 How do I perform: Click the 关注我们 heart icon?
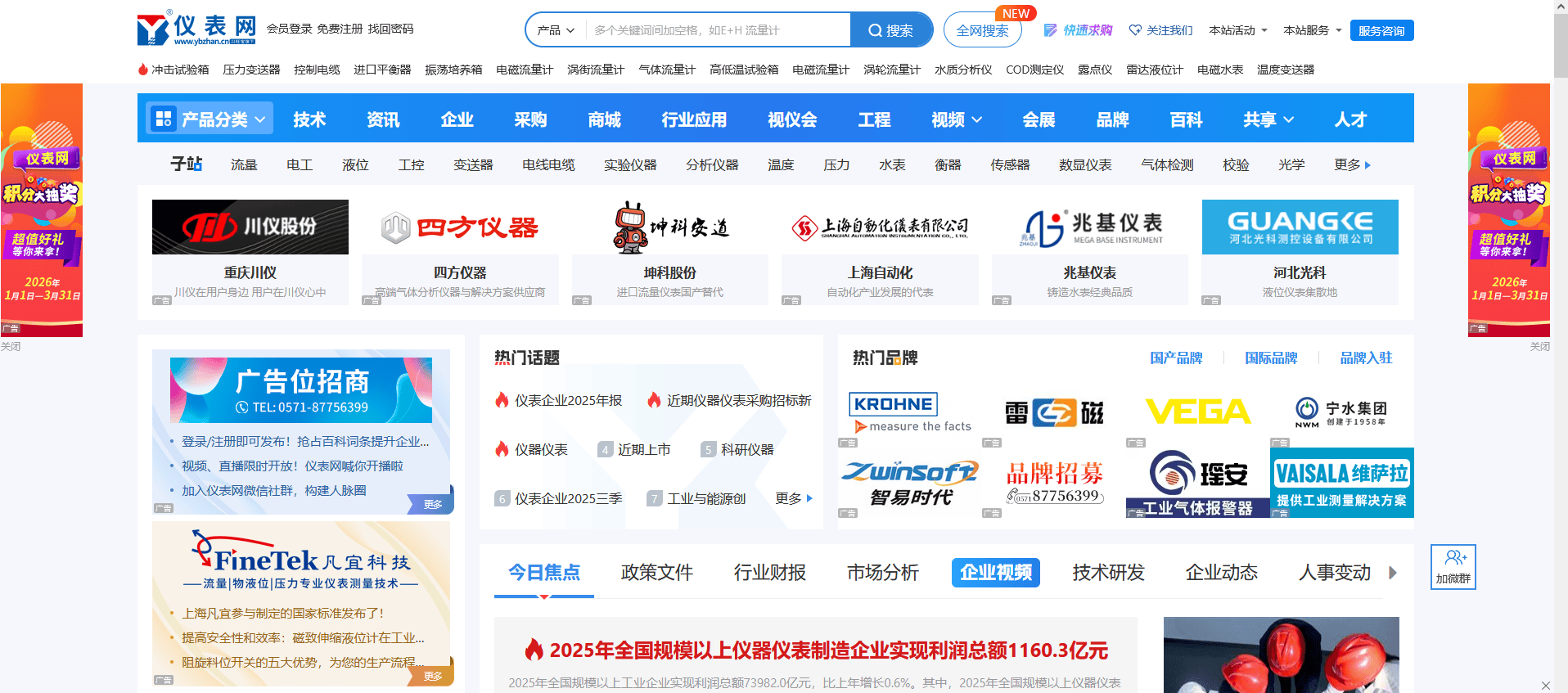[x=1135, y=30]
